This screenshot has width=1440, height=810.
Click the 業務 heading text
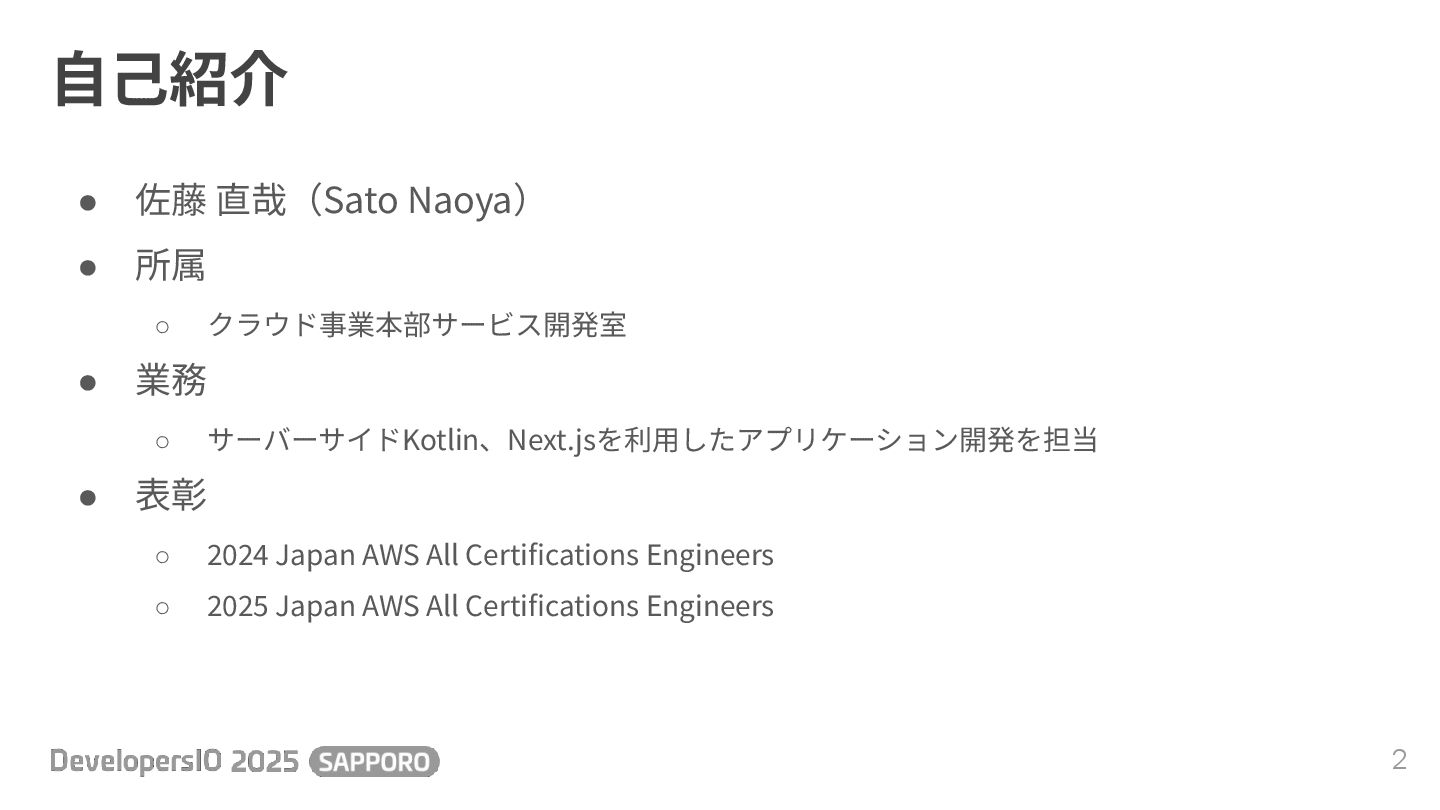(170, 381)
